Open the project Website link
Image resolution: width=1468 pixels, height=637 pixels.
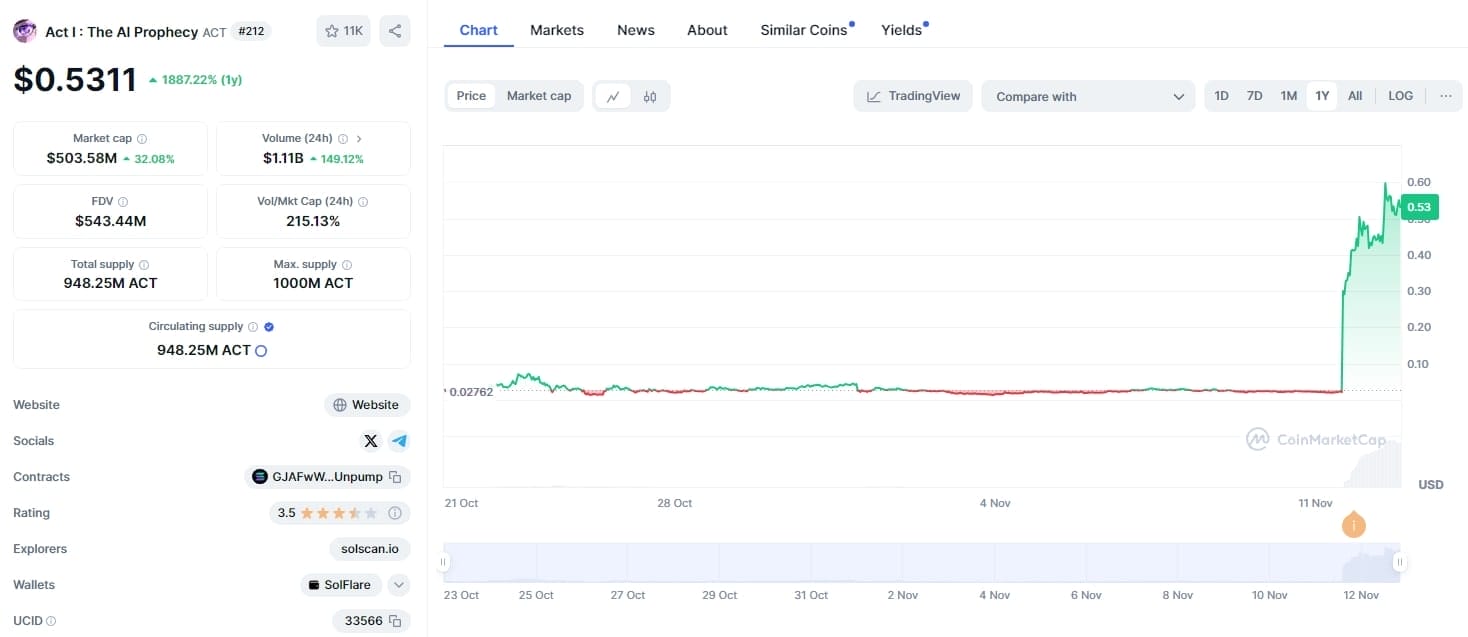point(367,405)
